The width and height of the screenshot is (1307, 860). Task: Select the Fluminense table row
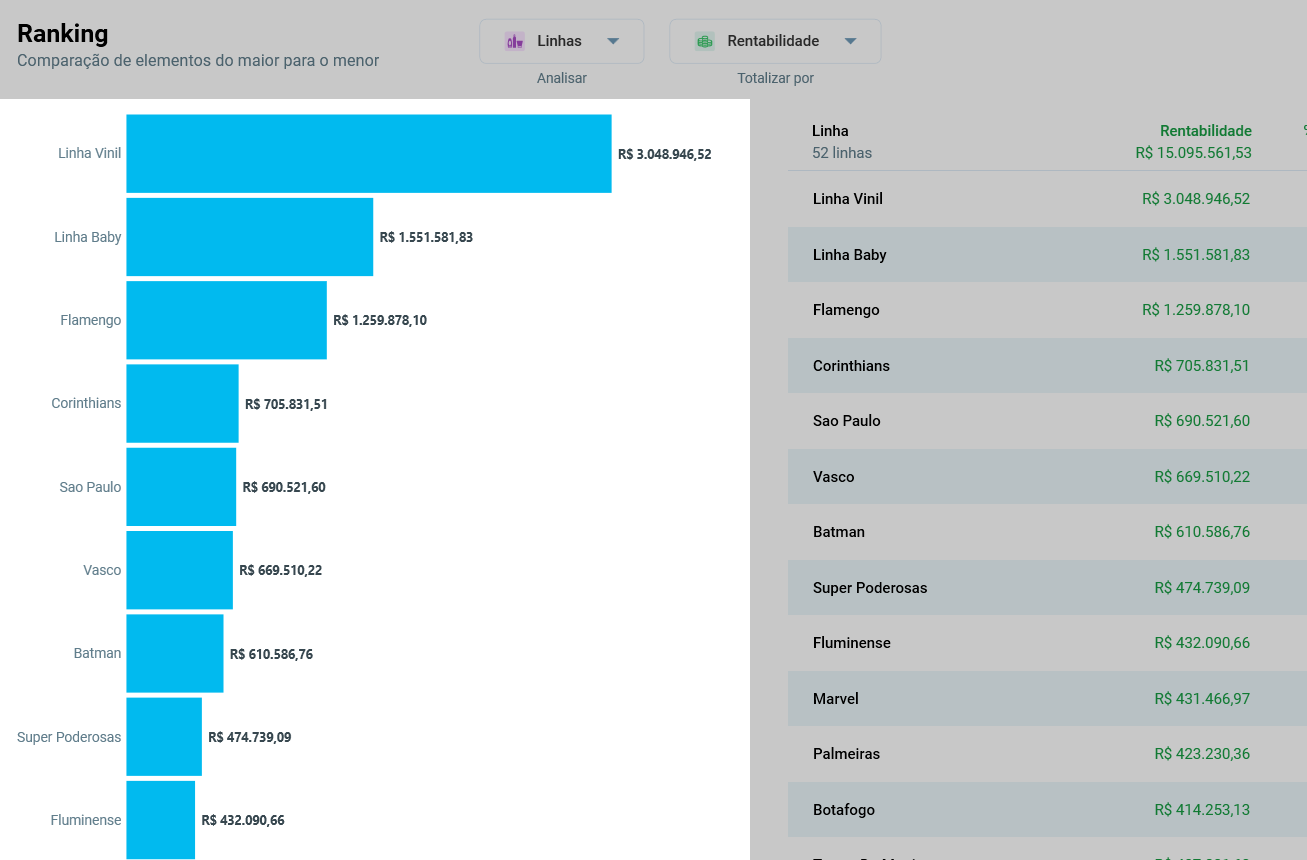pyautogui.click(x=1047, y=643)
